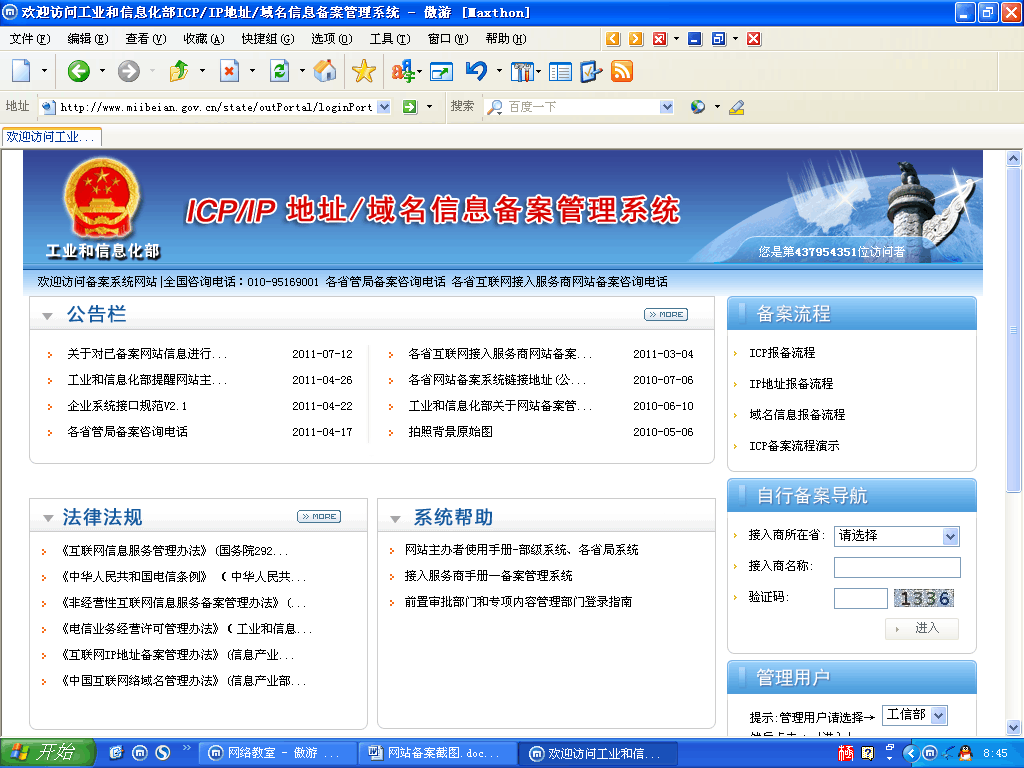Click the 进入 button
Screen dimensions: 1024x768
[x=921, y=628]
